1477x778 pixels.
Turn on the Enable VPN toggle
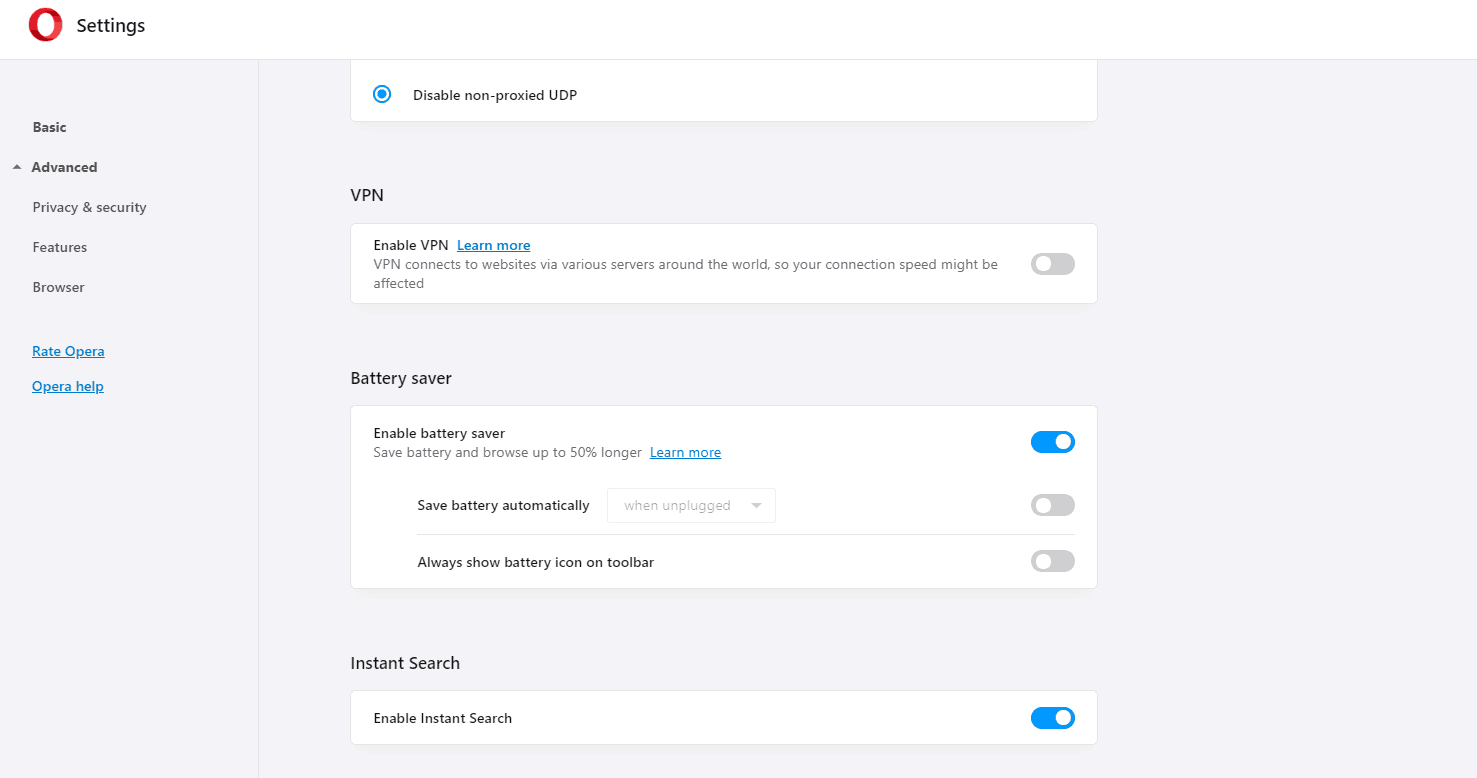1053,264
